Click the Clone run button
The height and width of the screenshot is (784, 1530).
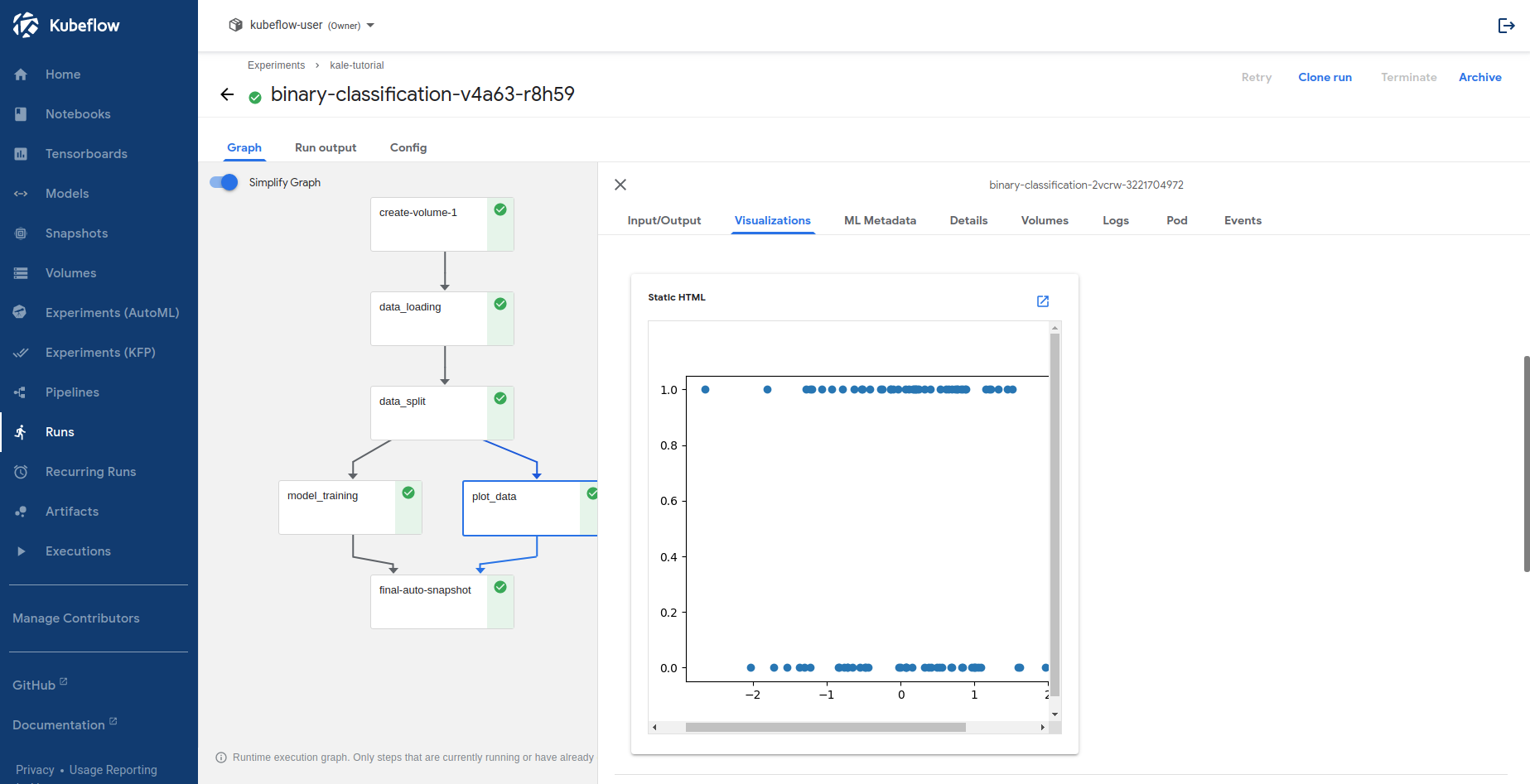(x=1325, y=77)
